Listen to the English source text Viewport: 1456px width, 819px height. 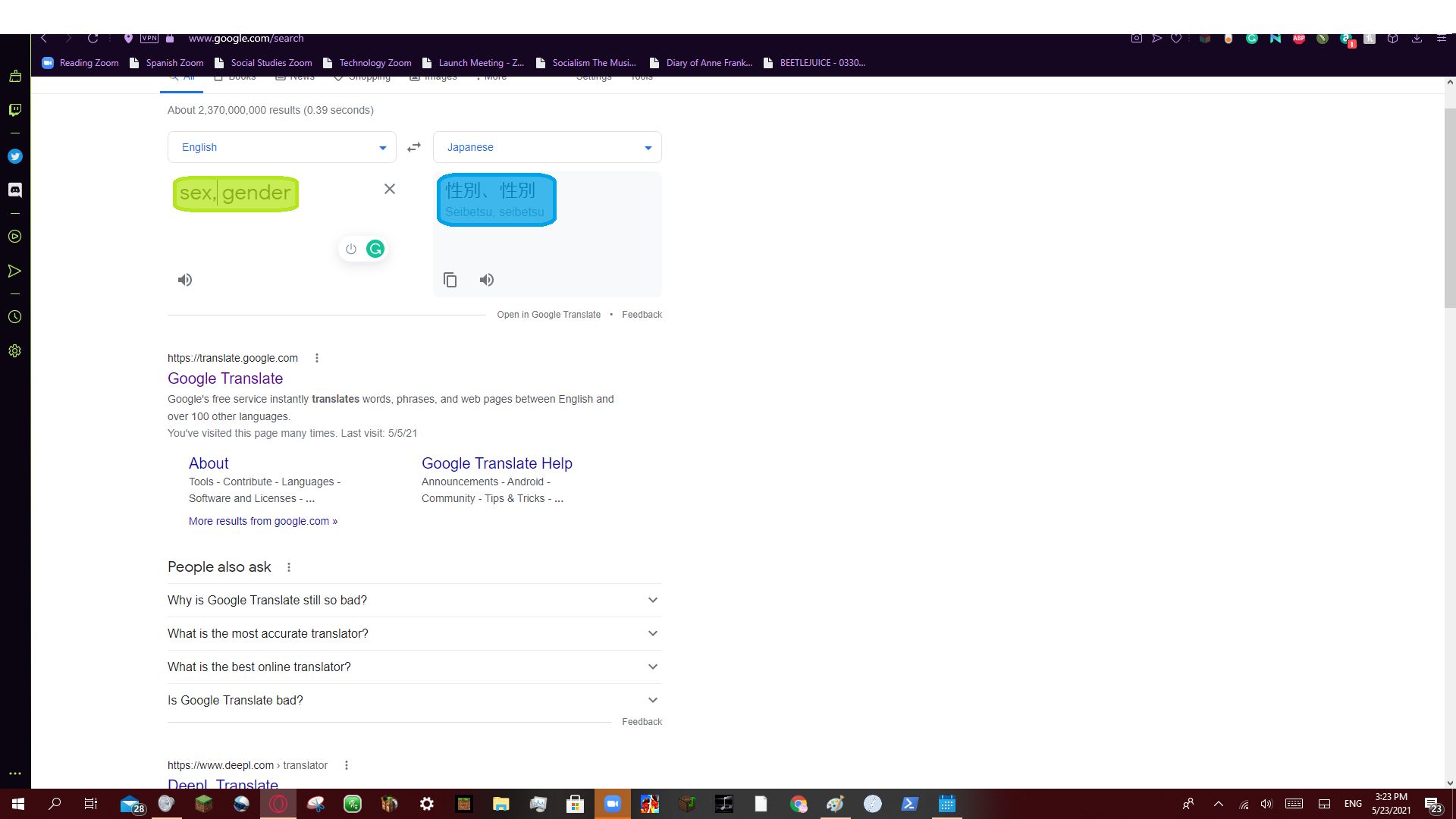[185, 280]
